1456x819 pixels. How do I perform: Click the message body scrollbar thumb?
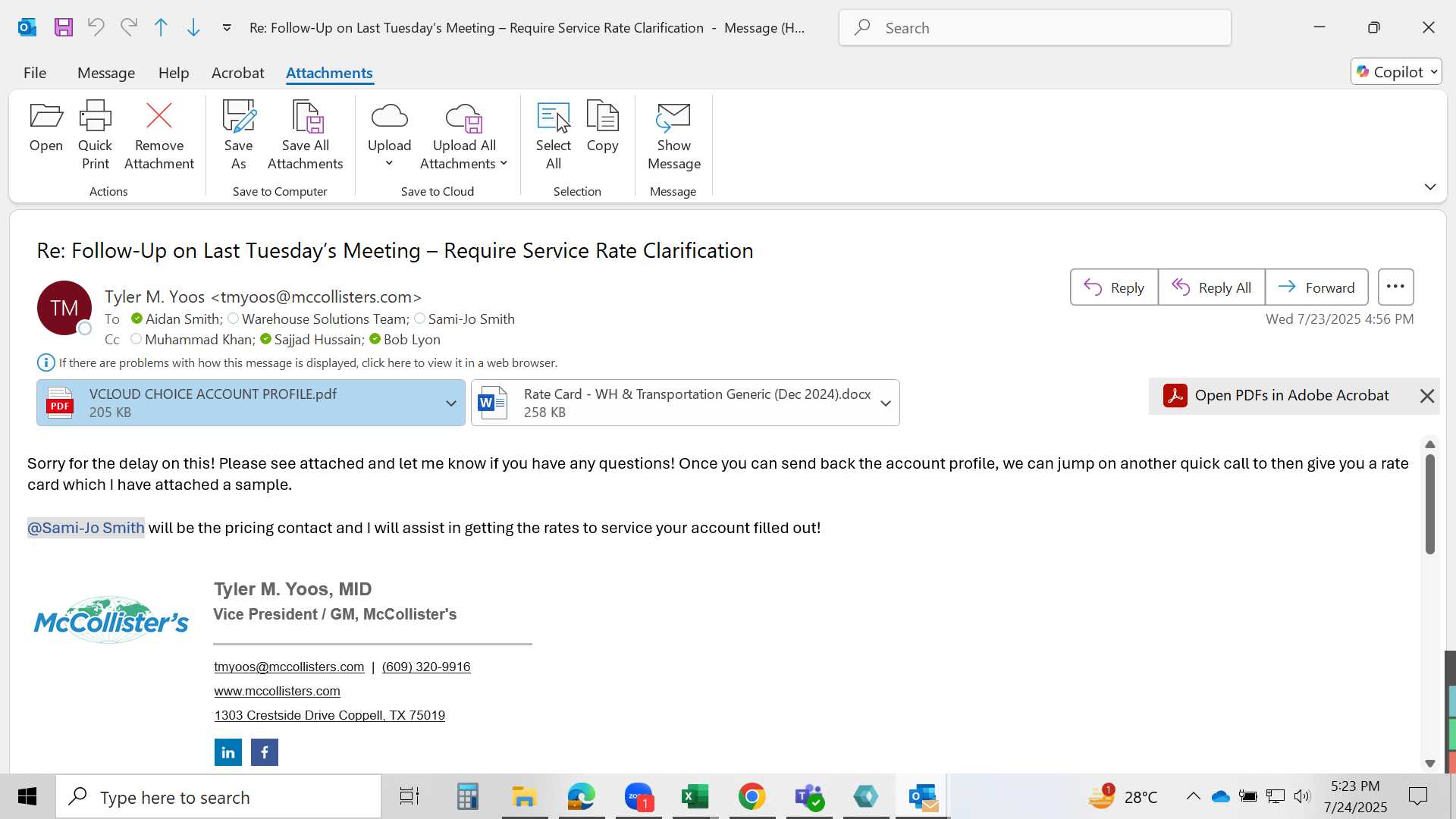point(1430,504)
